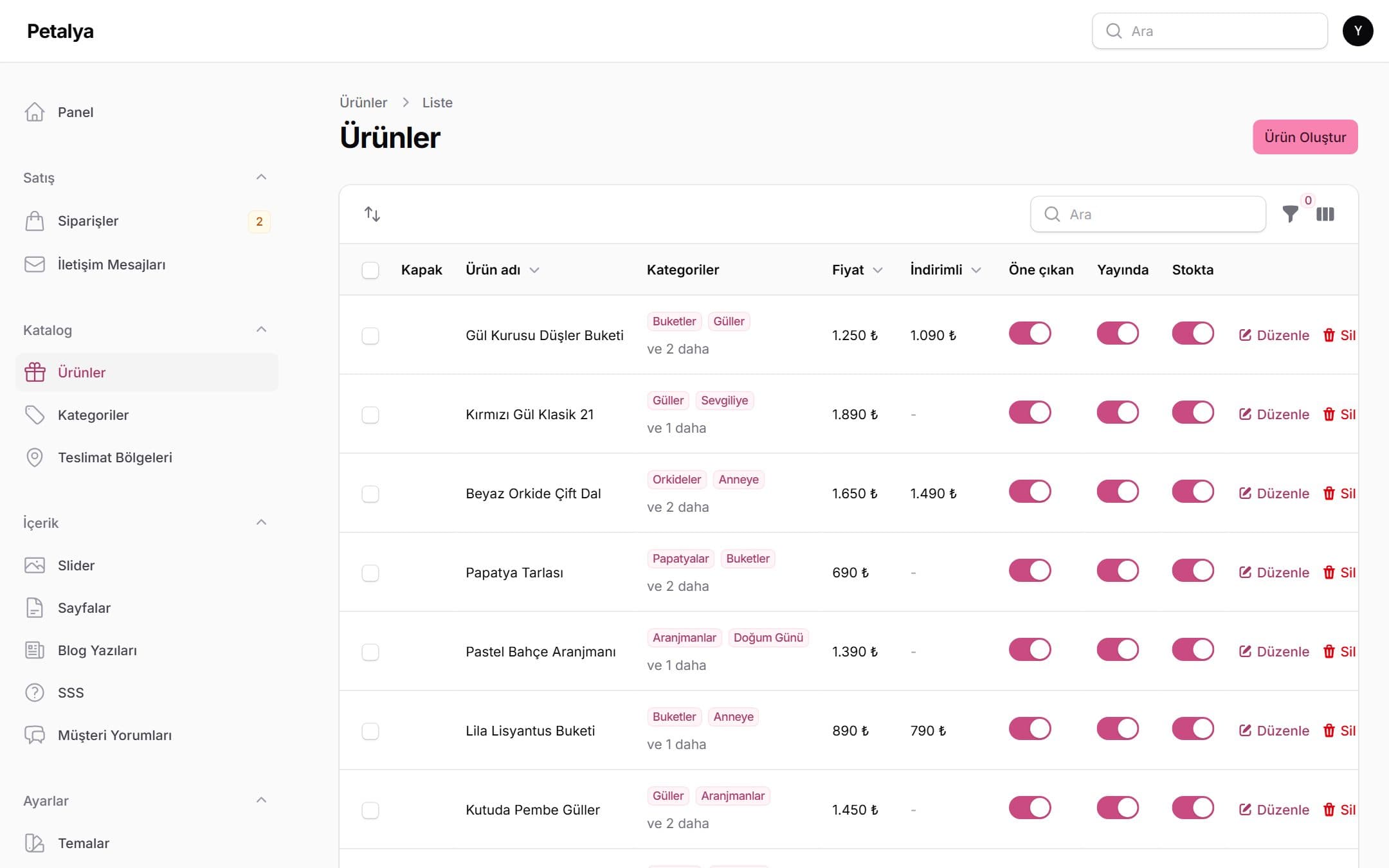Click the magnifier icon in the table search
Viewport: 1389px width, 868px height.
(1052, 214)
